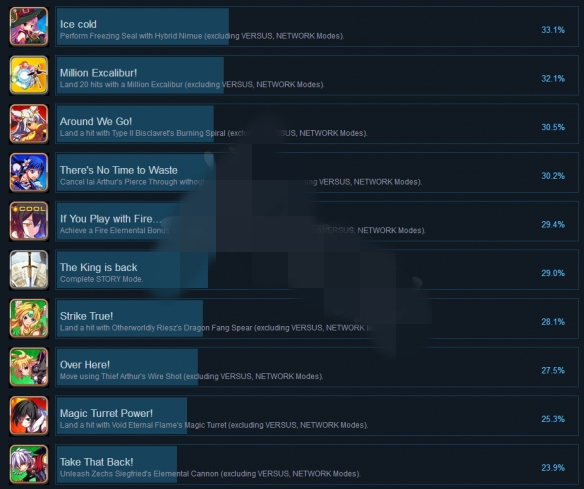This screenshot has height=489, width=584.
Task: Click the Over Here! achievement icon
Action: coord(29,367)
